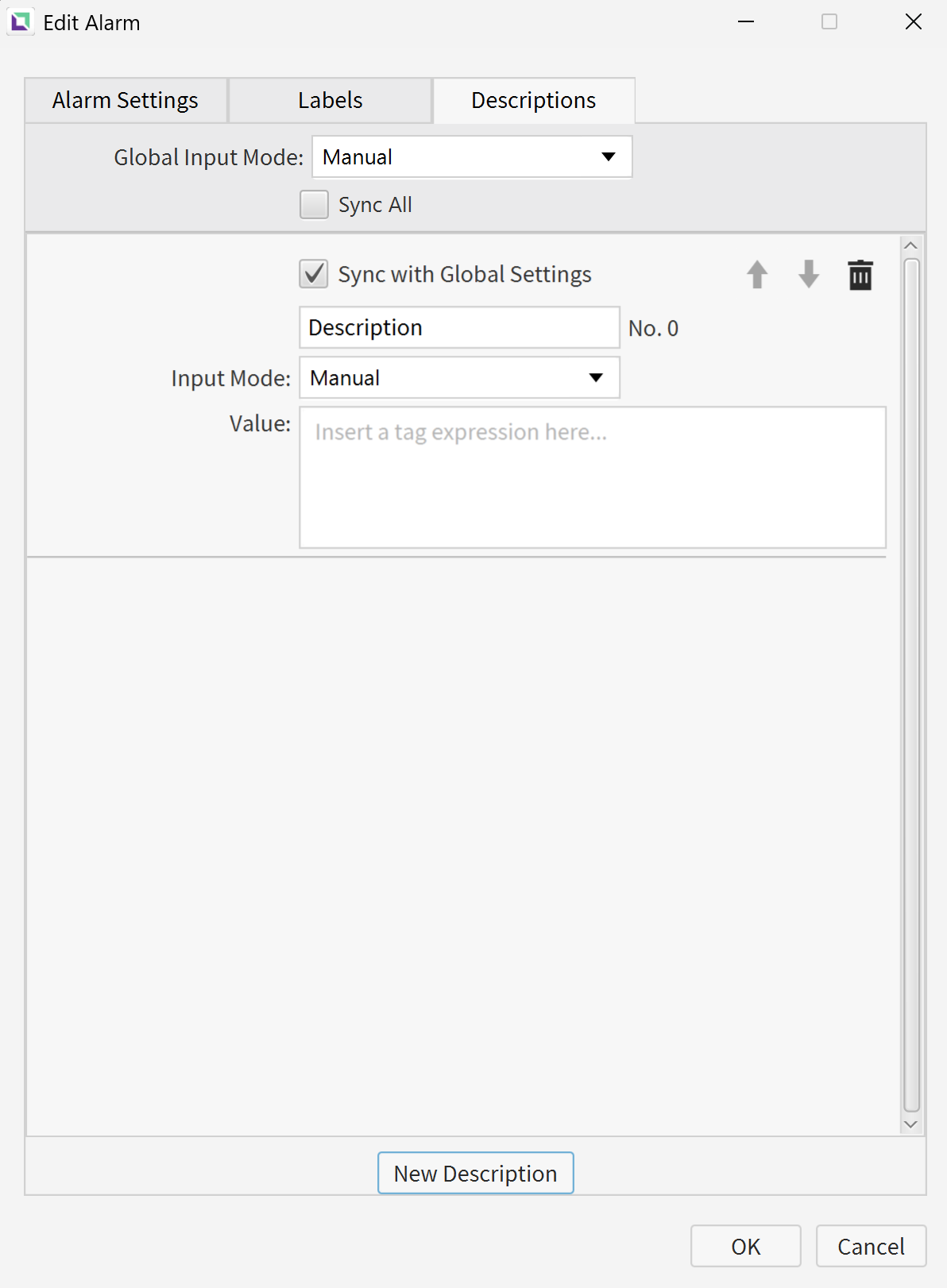Click the scrollbar down arrow
This screenshot has height=1288, width=947.
point(911,1124)
